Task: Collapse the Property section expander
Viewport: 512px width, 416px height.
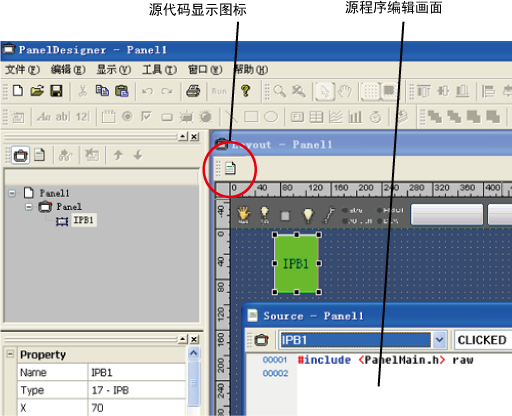Action: click(10, 354)
